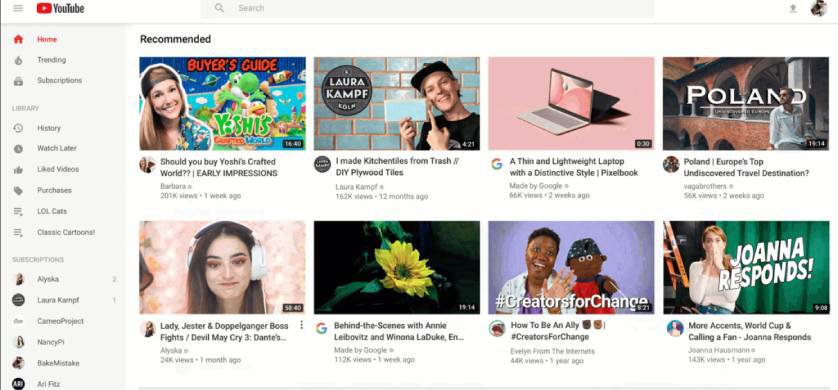Visit Made by Google link under Pixelbook
This screenshot has width=838, height=390.
tap(536, 186)
